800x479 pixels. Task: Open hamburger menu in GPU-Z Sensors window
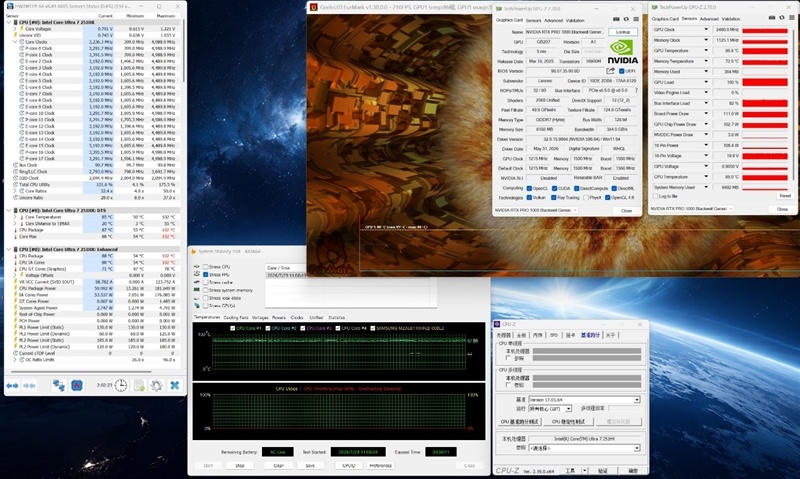coord(791,18)
